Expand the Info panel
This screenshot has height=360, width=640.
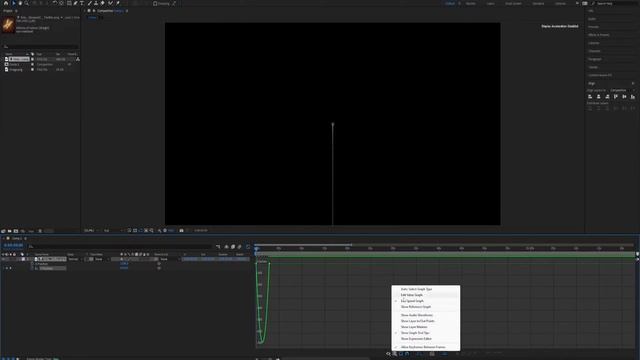pyautogui.click(x=591, y=11)
